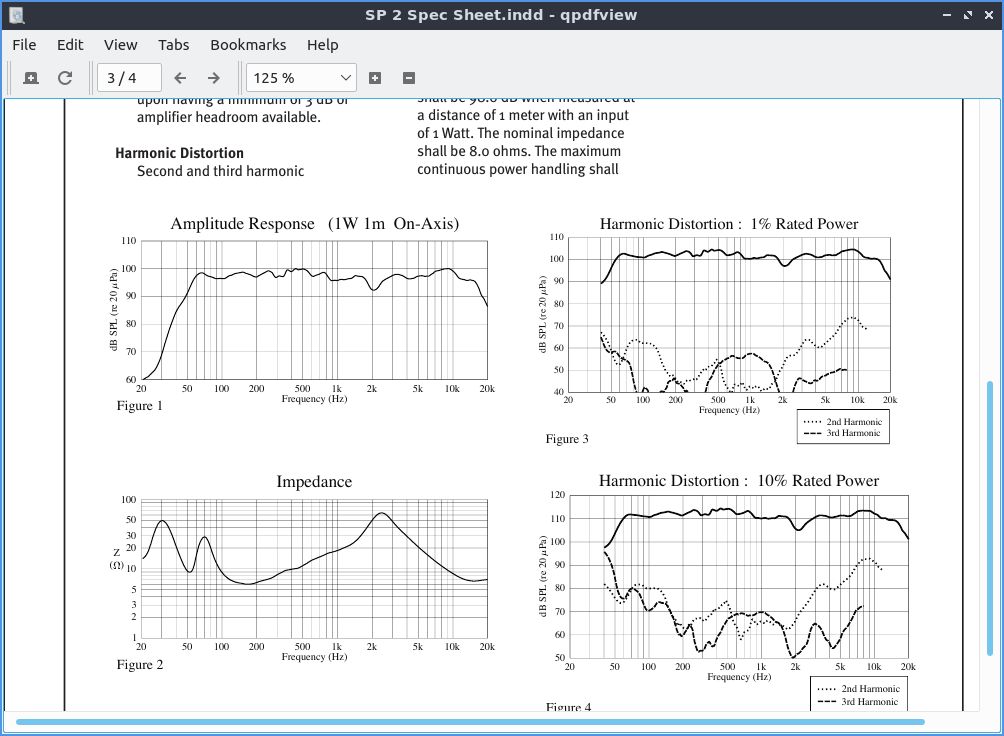This screenshot has width=1004, height=736.
Task: Click the 'Harmonic Distortion' bold heading text
Action: coord(179,153)
